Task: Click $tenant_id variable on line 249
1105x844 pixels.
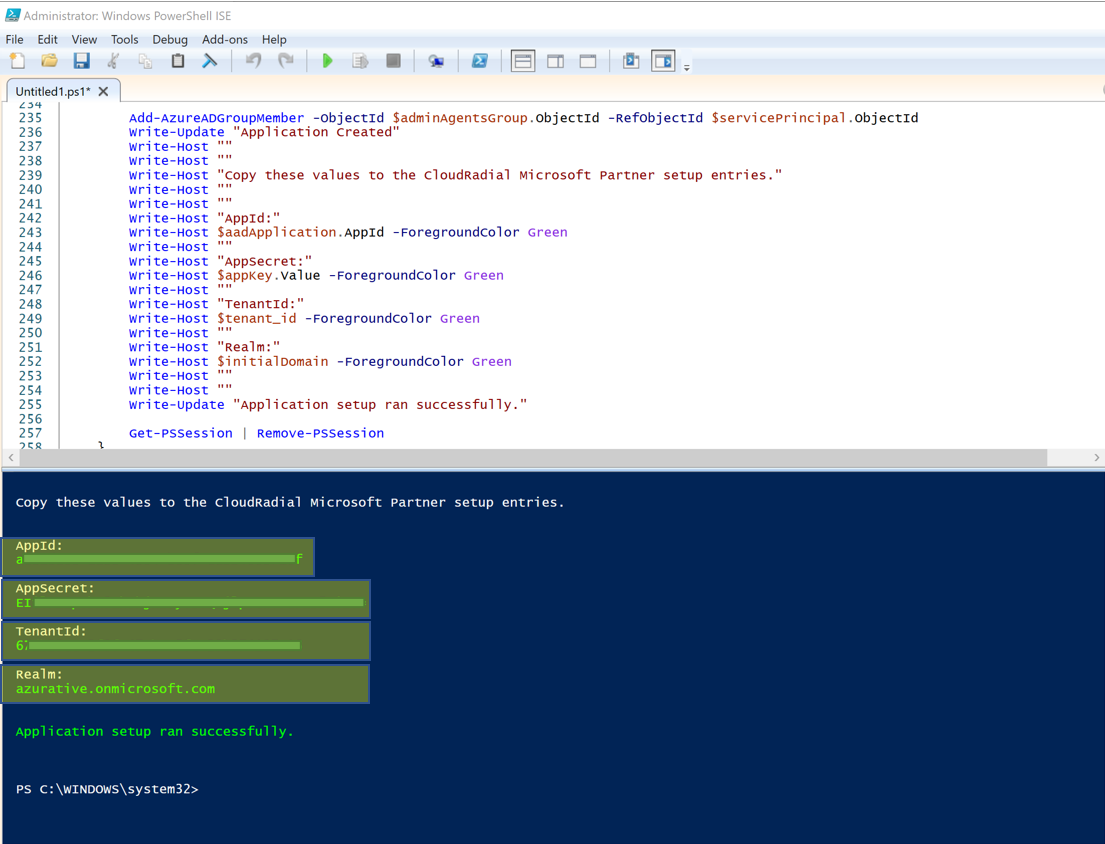Action: pos(257,318)
